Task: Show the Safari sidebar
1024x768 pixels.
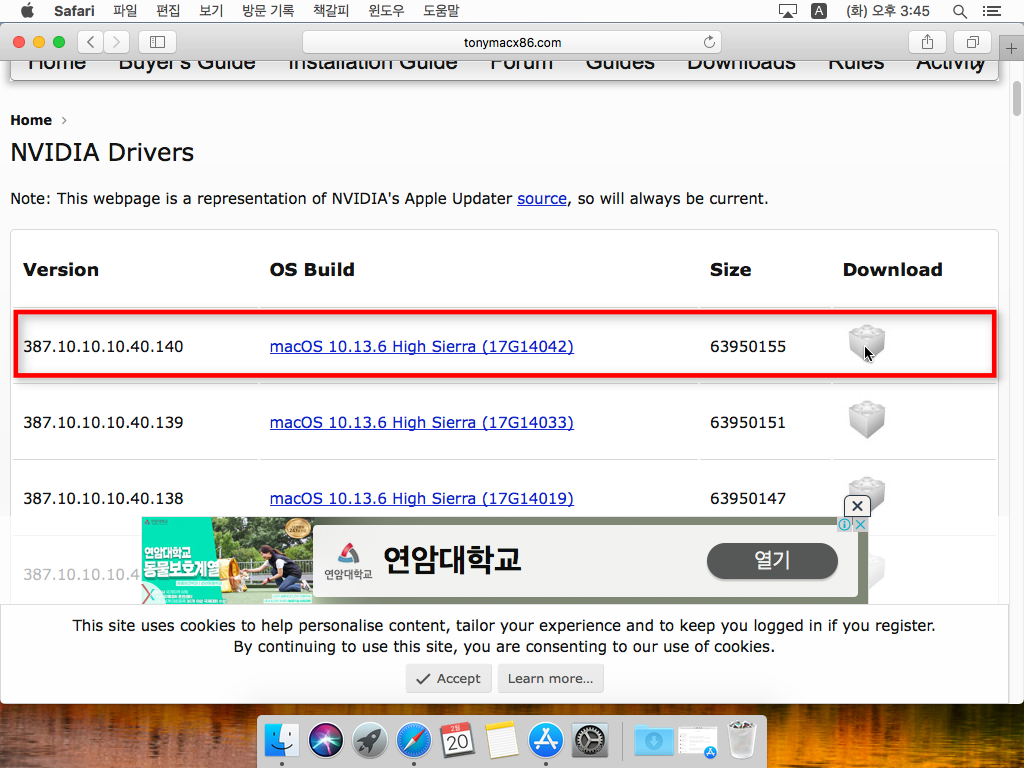Action: (157, 42)
